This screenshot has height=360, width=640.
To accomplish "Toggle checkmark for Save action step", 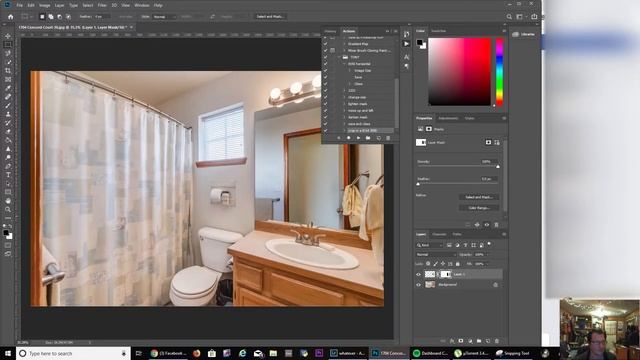I will (325, 77).
